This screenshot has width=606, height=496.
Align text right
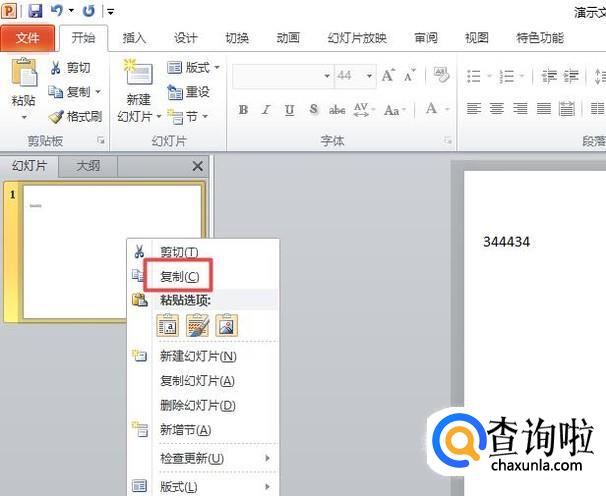[520, 109]
